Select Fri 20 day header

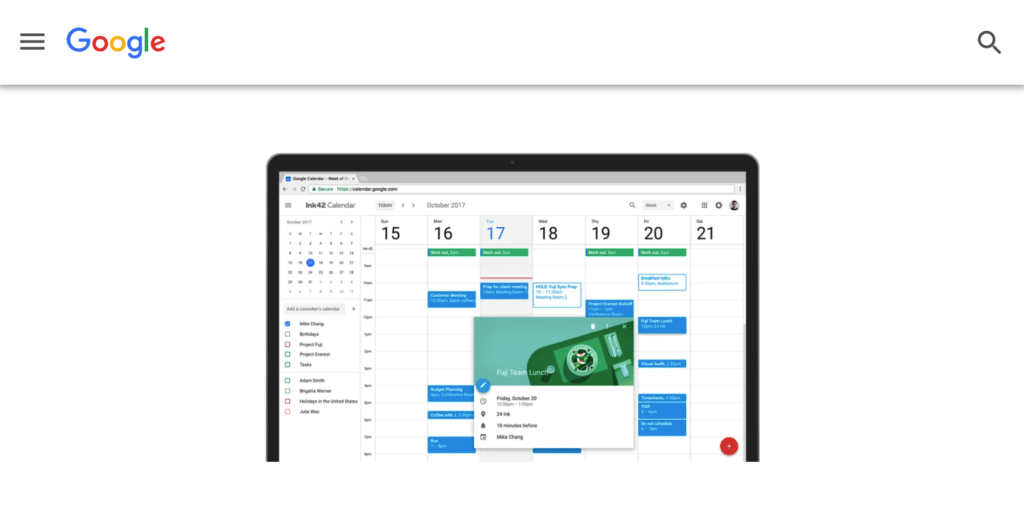[653, 231]
